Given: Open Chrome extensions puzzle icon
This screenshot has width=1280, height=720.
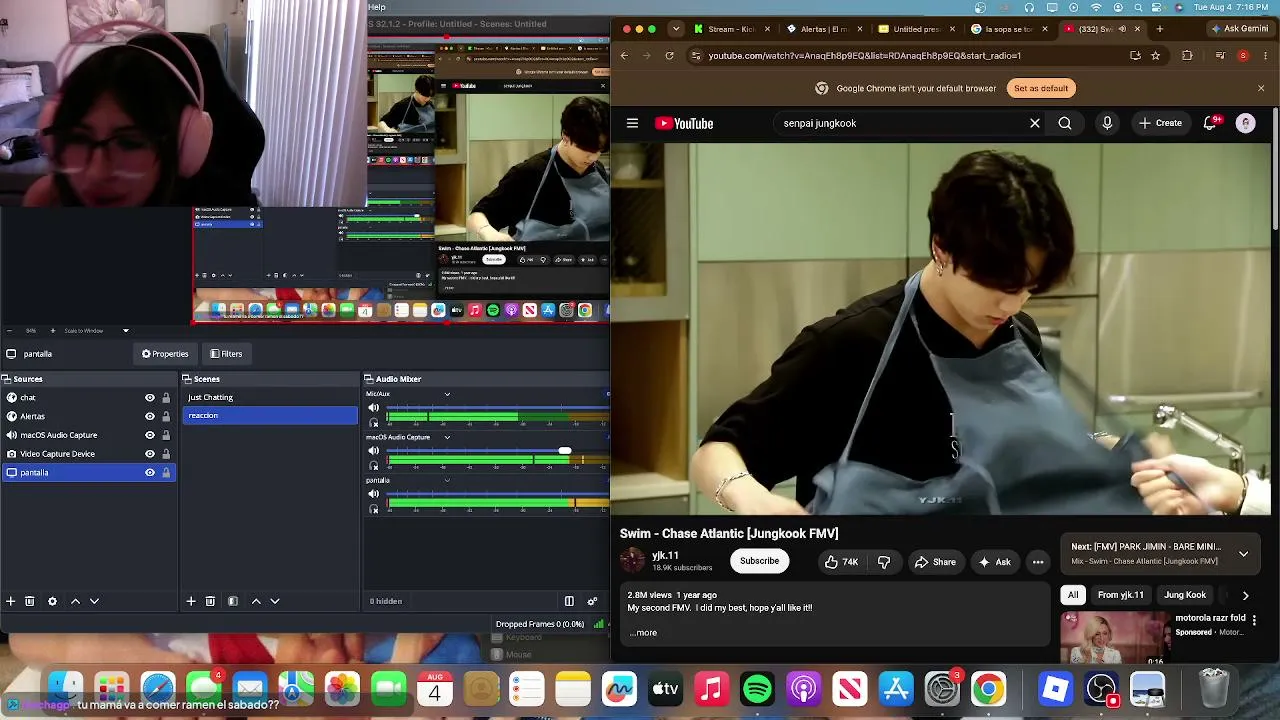Looking at the screenshot, I should [x=1187, y=56].
